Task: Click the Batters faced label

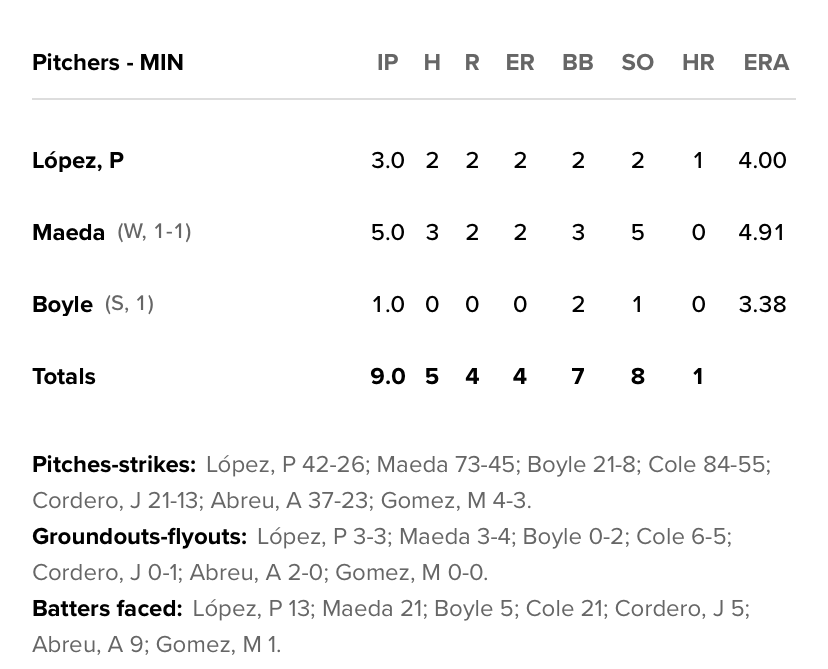Action: click(x=107, y=609)
